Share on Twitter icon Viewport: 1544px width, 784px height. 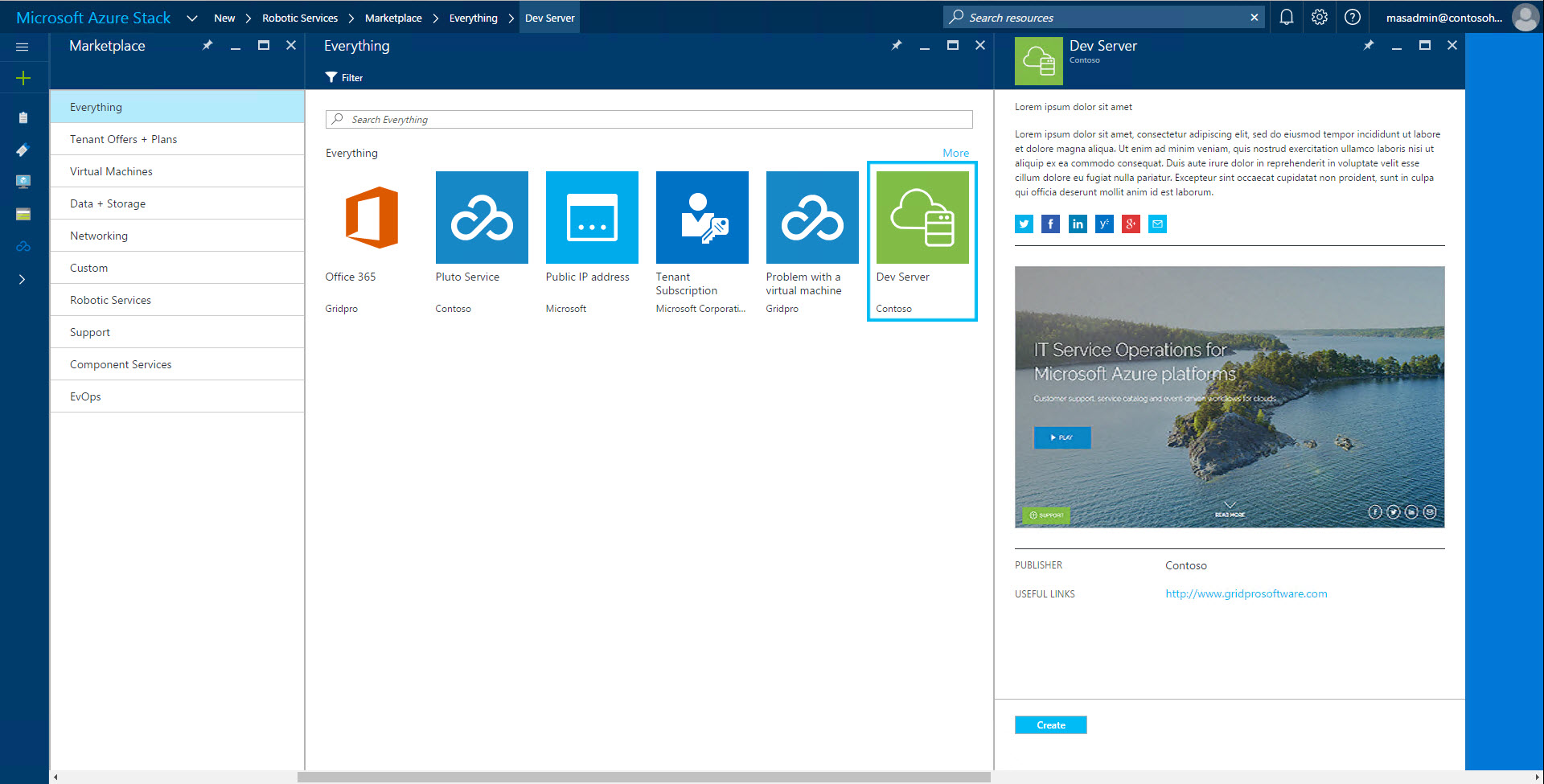[x=1024, y=224]
